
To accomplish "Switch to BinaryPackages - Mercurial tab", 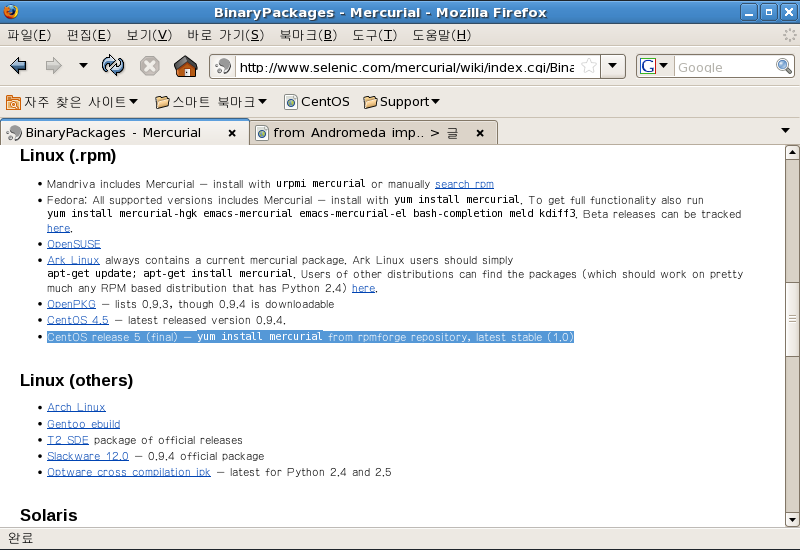I will [113, 133].
